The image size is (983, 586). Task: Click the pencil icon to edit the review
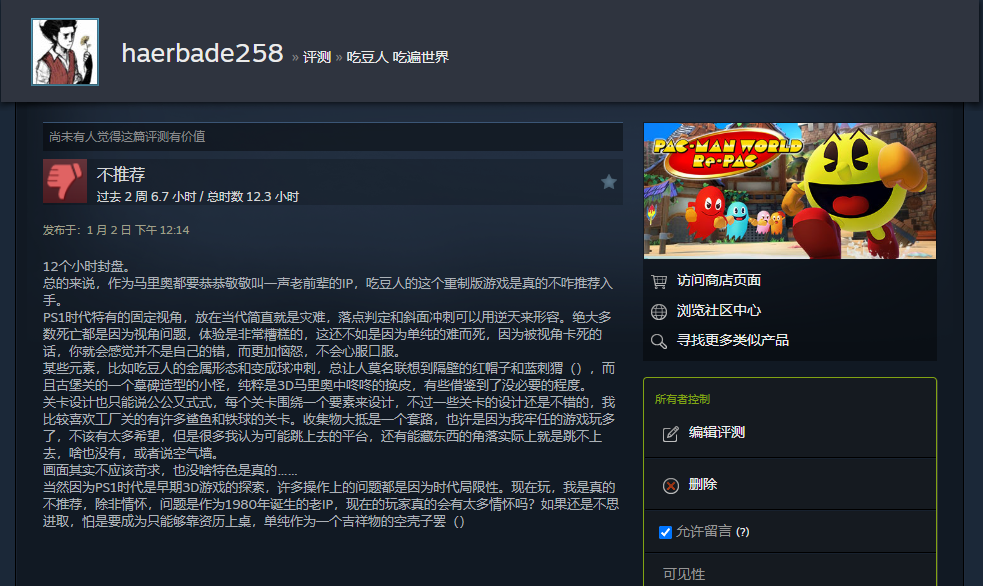(671, 433)
